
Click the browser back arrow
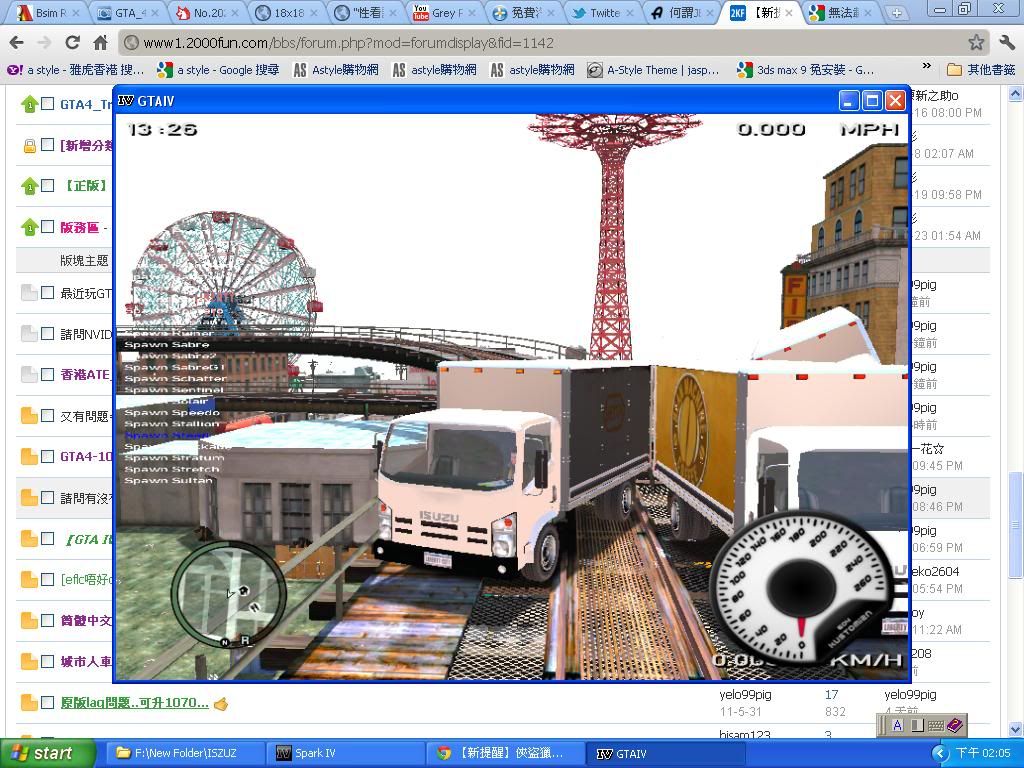[17, 43]
